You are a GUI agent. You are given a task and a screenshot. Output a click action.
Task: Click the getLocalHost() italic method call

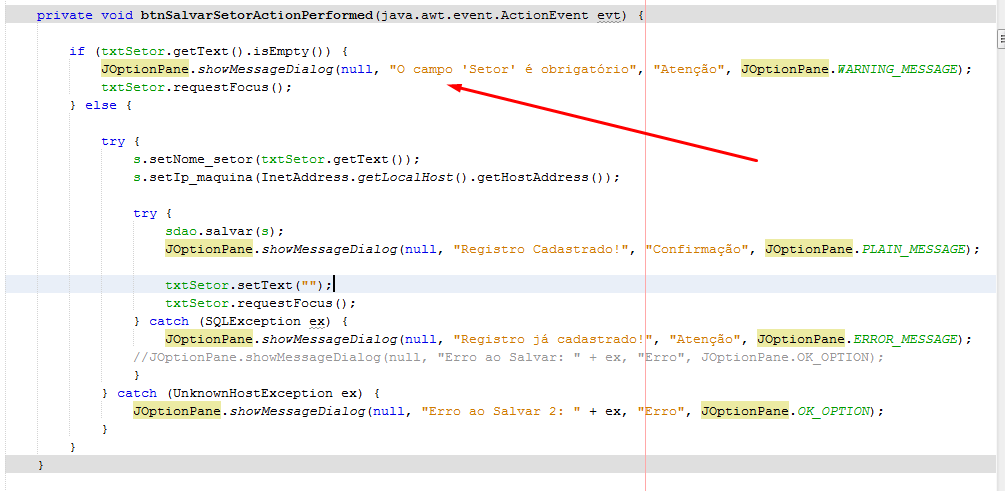(411, 177)
